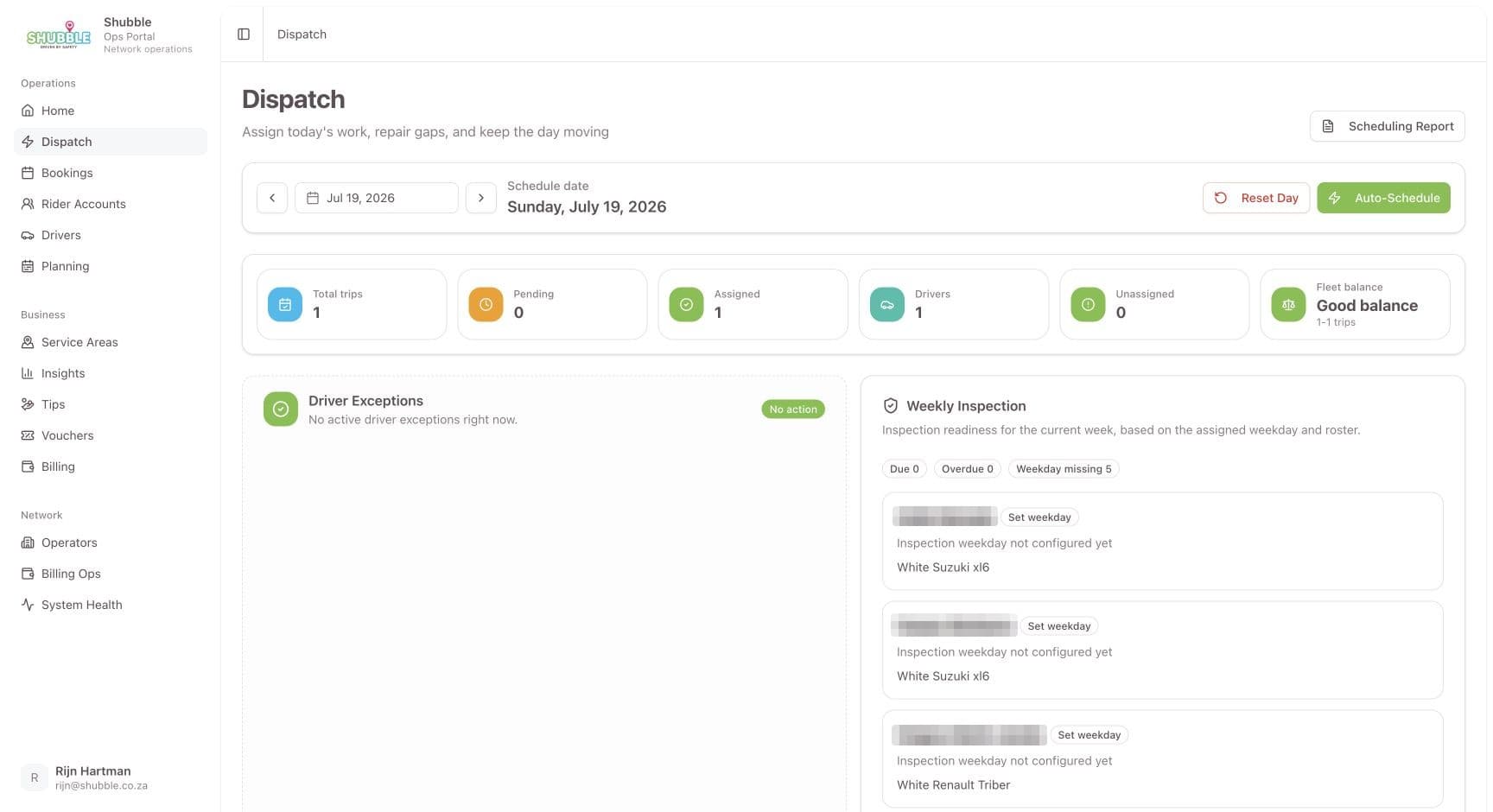Open Home in the sidebar
1493x812 pixels.
tap(111, 111)
